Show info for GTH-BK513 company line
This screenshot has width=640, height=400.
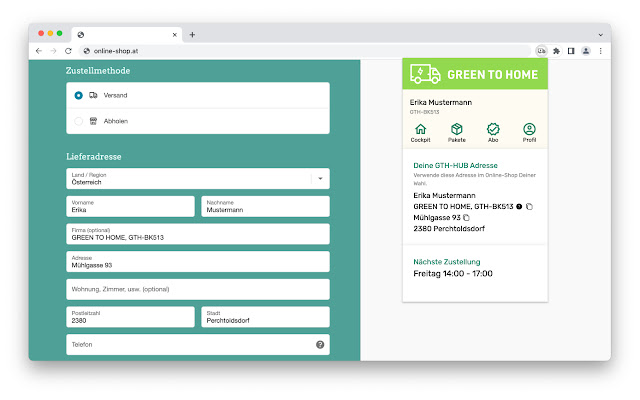[x=519, y=207]
